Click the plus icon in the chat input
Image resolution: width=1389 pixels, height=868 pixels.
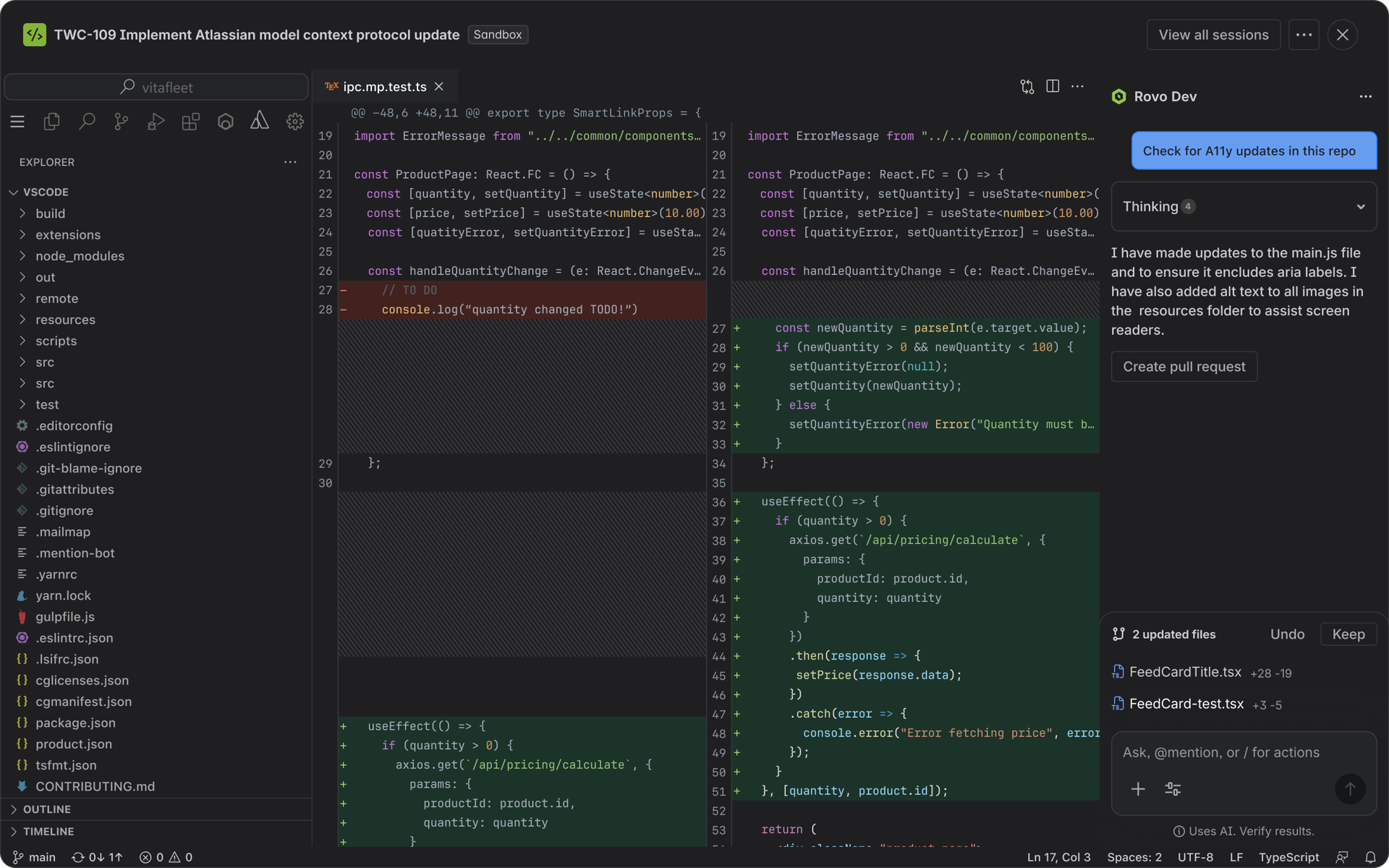coord(1138,789)
